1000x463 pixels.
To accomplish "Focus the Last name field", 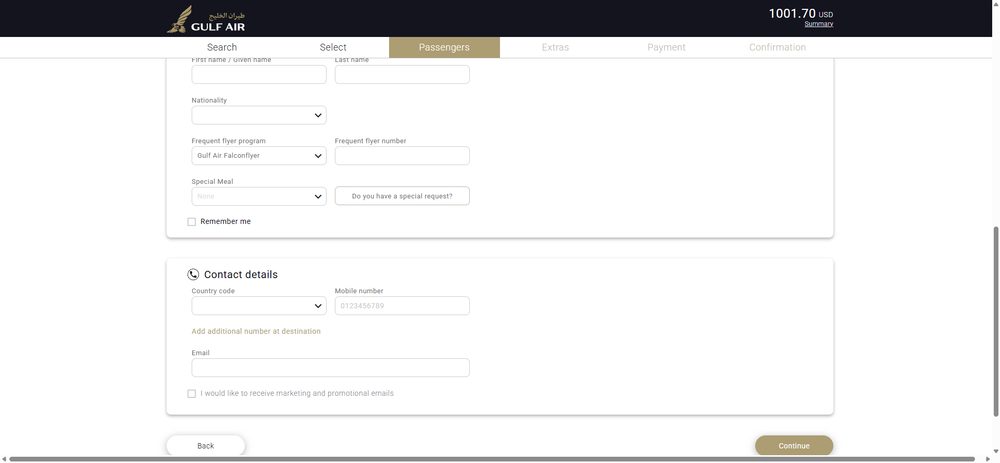I will tap(402, 75).
